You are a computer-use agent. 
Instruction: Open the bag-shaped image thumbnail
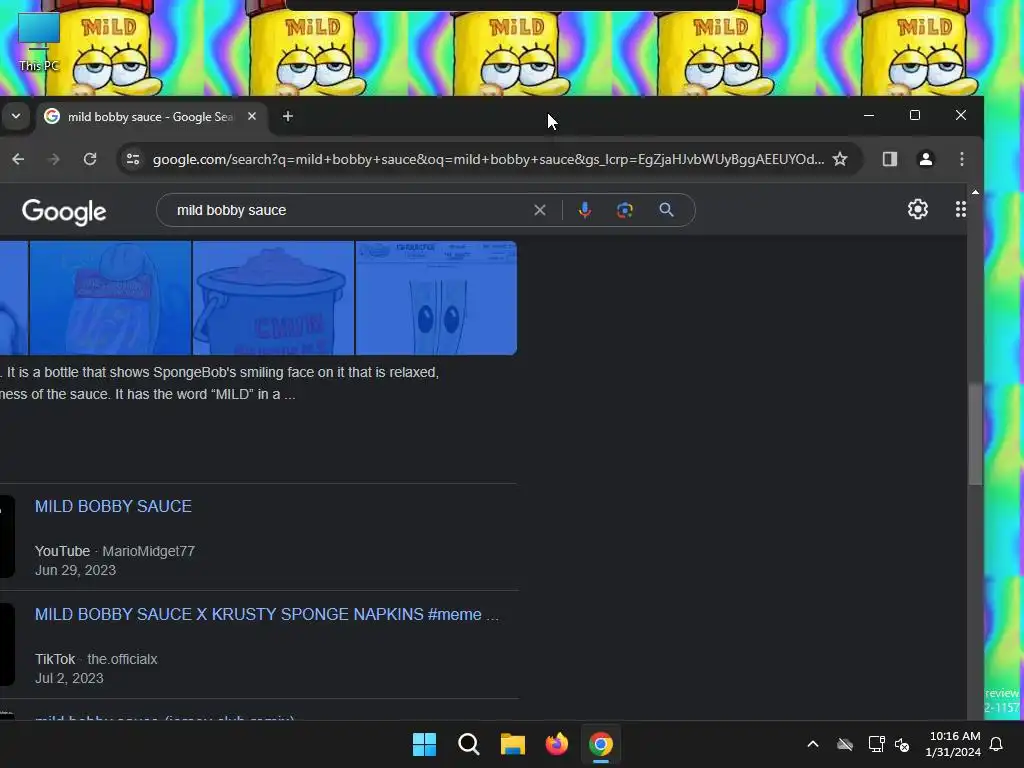tap(110, 298)
